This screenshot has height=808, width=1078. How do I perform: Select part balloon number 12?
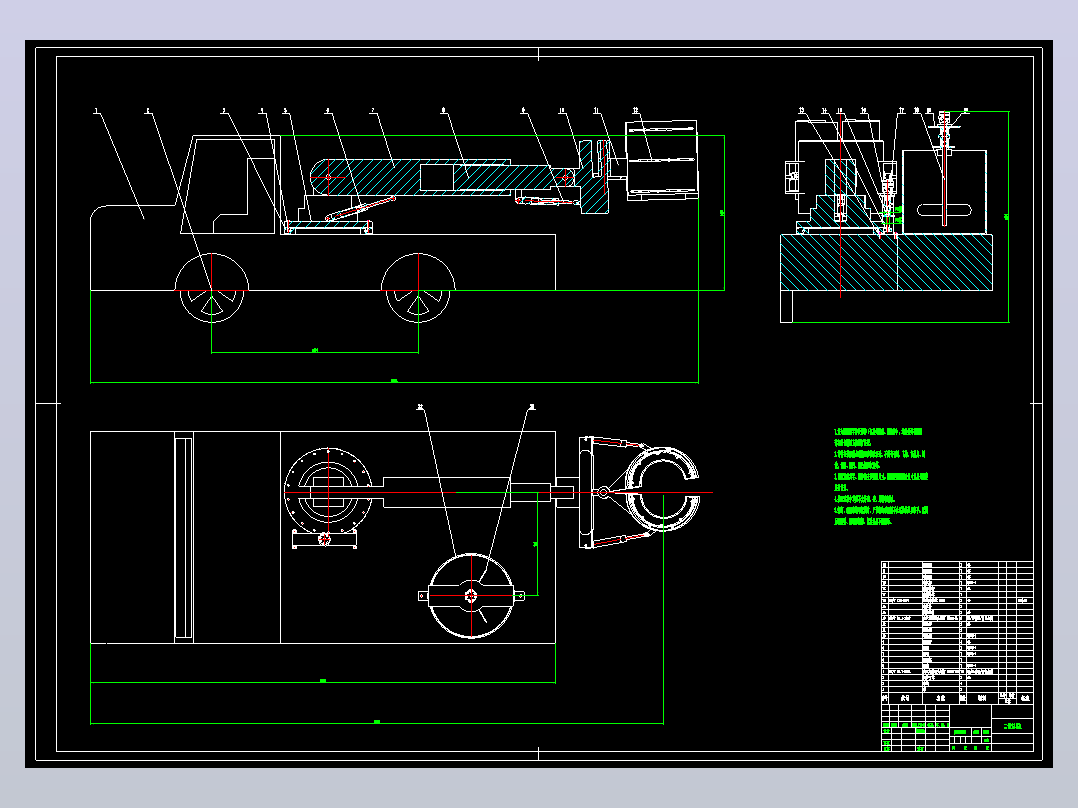pos(635,110)
